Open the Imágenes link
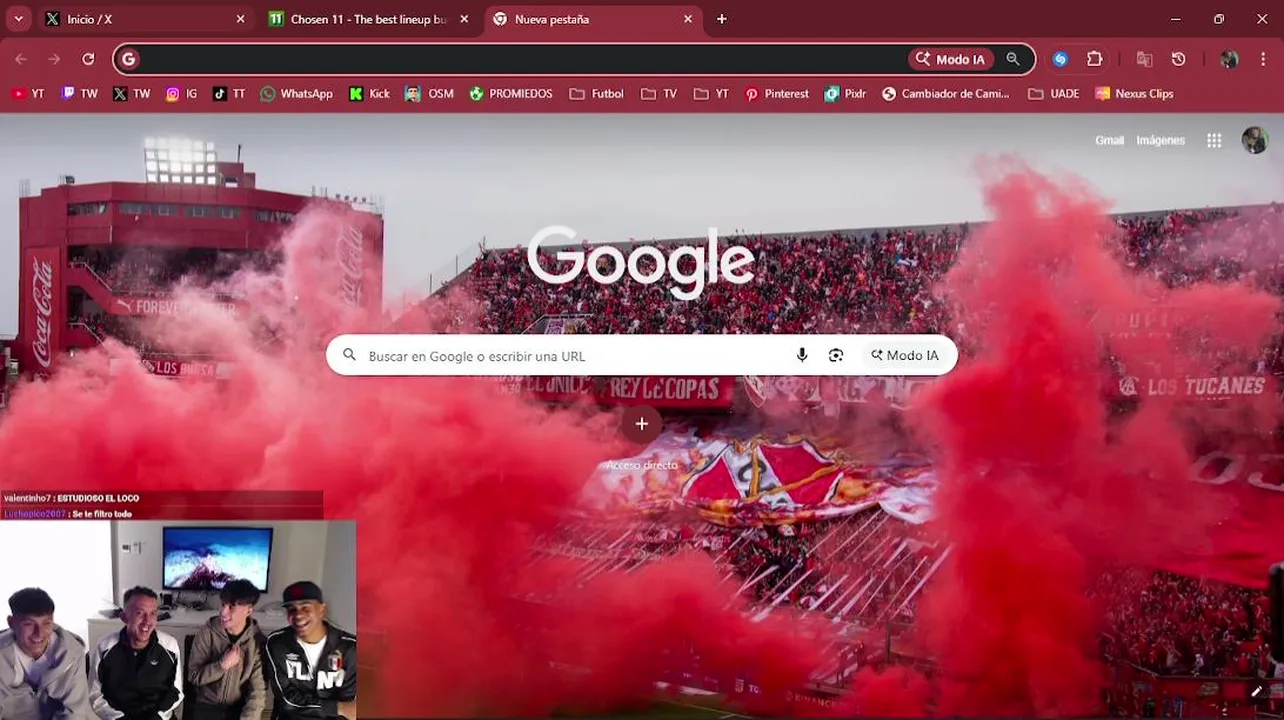The width and height of the screenshot is (1284, 720). pyautogui.click(x=1160, y=141)
